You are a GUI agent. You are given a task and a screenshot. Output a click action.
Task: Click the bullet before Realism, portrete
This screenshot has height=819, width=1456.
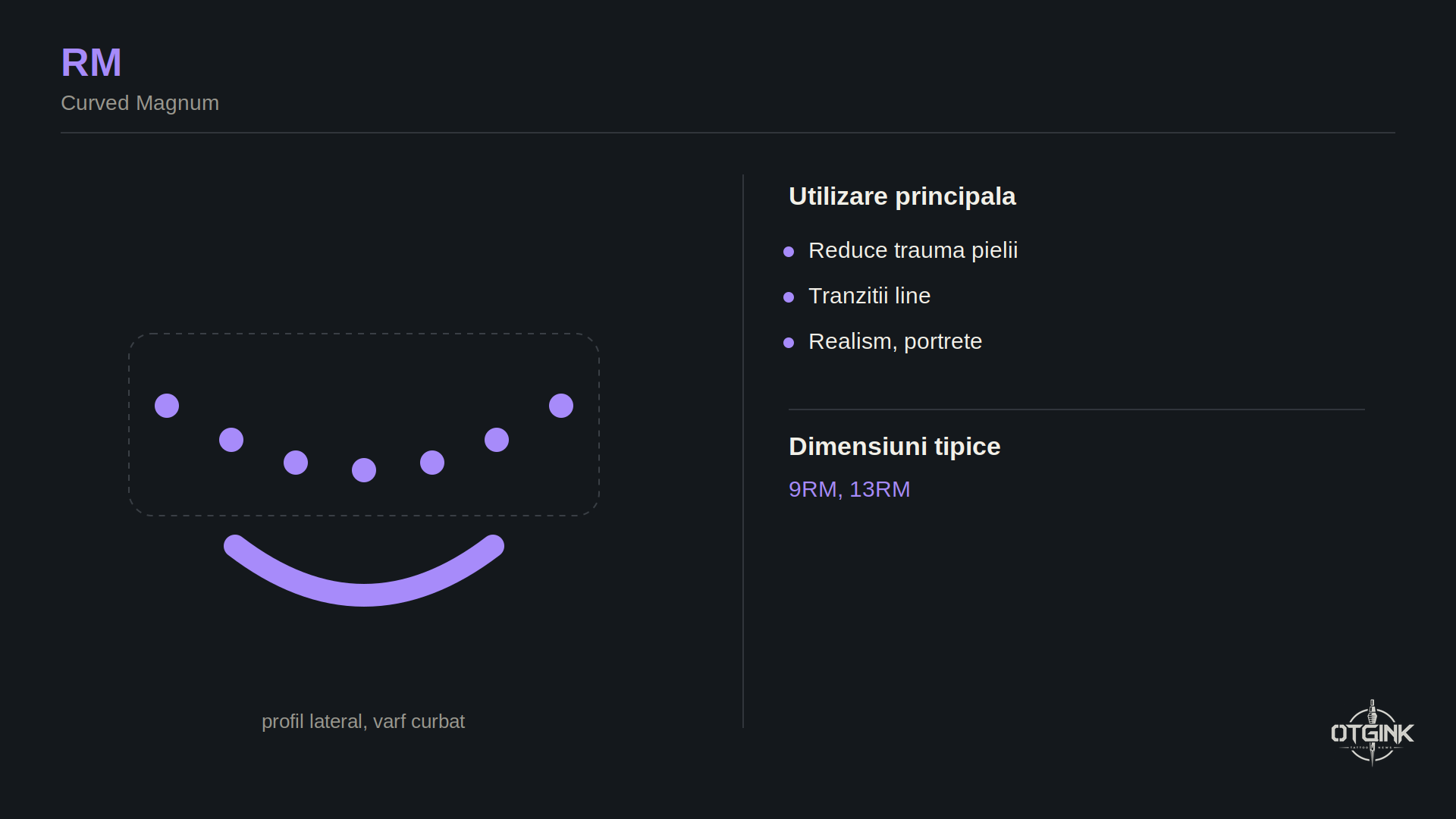789,343
